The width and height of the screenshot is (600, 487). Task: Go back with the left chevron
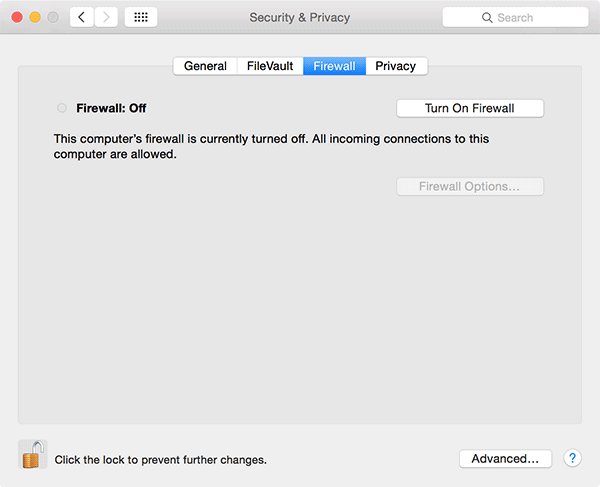[x=81, y=18]
